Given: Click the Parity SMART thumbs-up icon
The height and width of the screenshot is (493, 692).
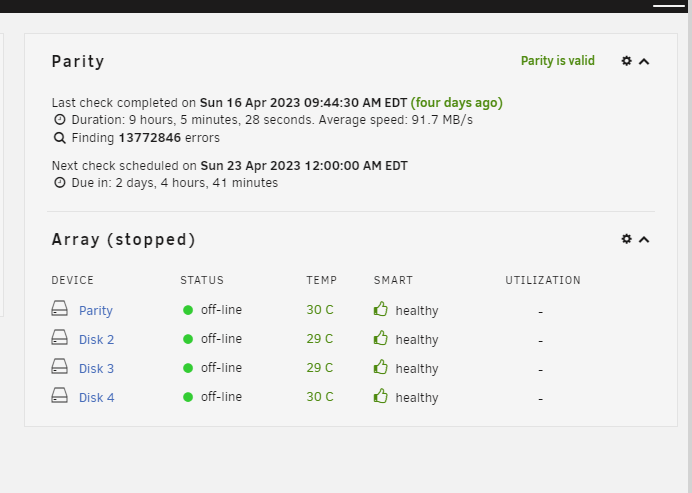Looking at the screenshot, I should point(380,309).
